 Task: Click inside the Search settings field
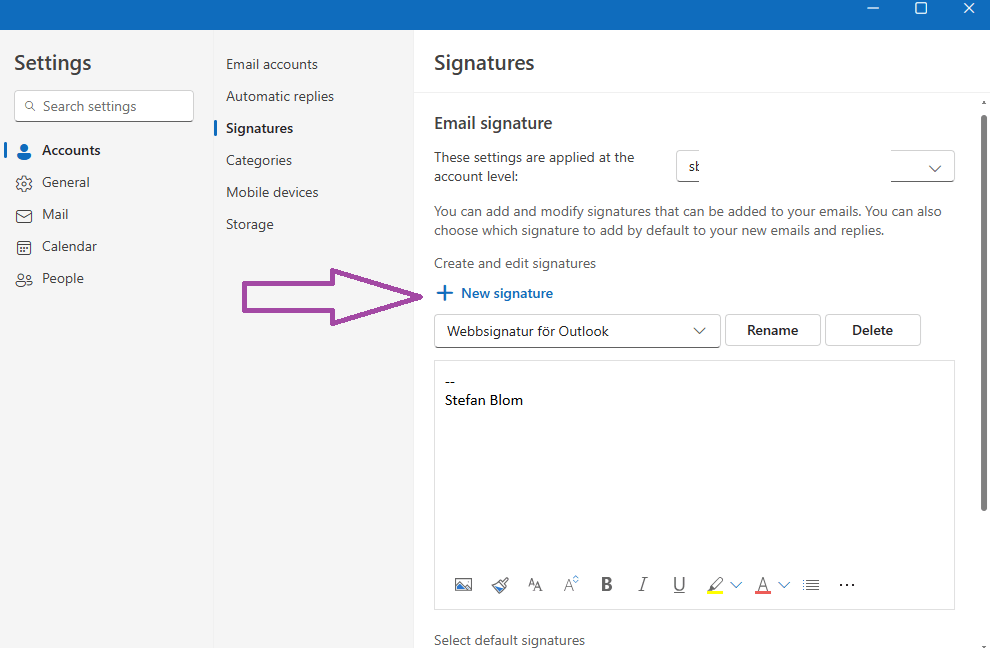point(103,106)
